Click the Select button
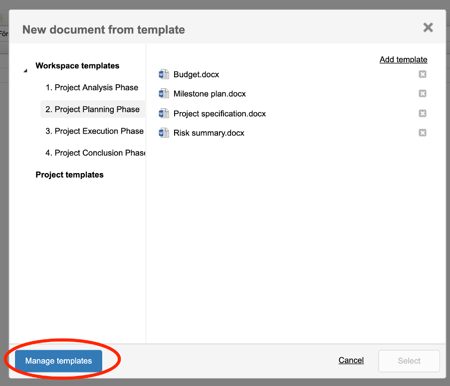Screen dimensions: 450x386 tap(409, 361)
